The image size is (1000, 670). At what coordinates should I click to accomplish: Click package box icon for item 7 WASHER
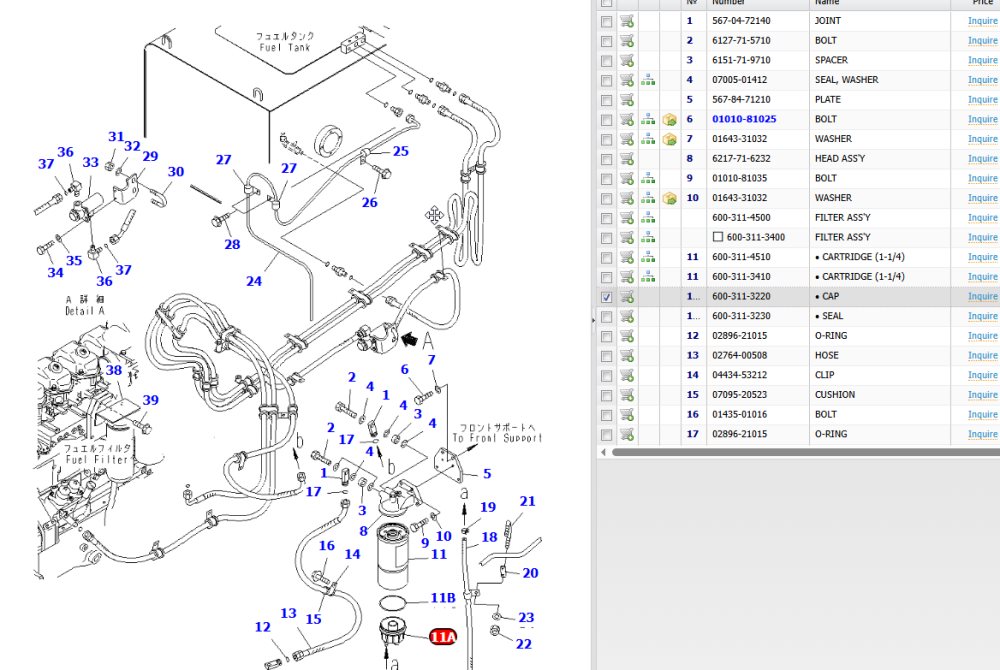tap(669, 139)
